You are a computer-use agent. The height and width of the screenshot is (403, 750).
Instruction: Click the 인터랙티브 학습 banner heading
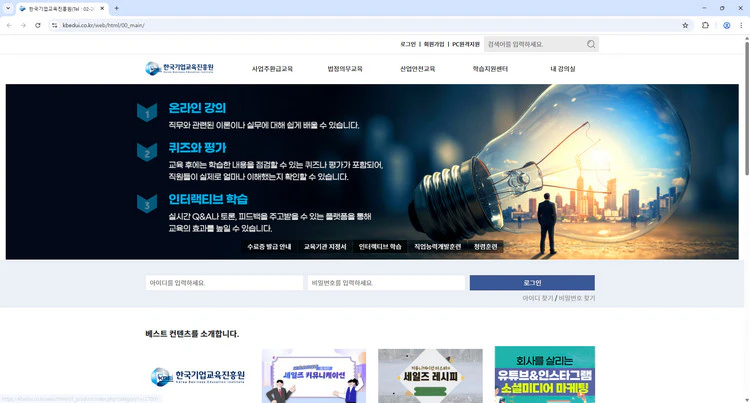(x=208, y=199)
